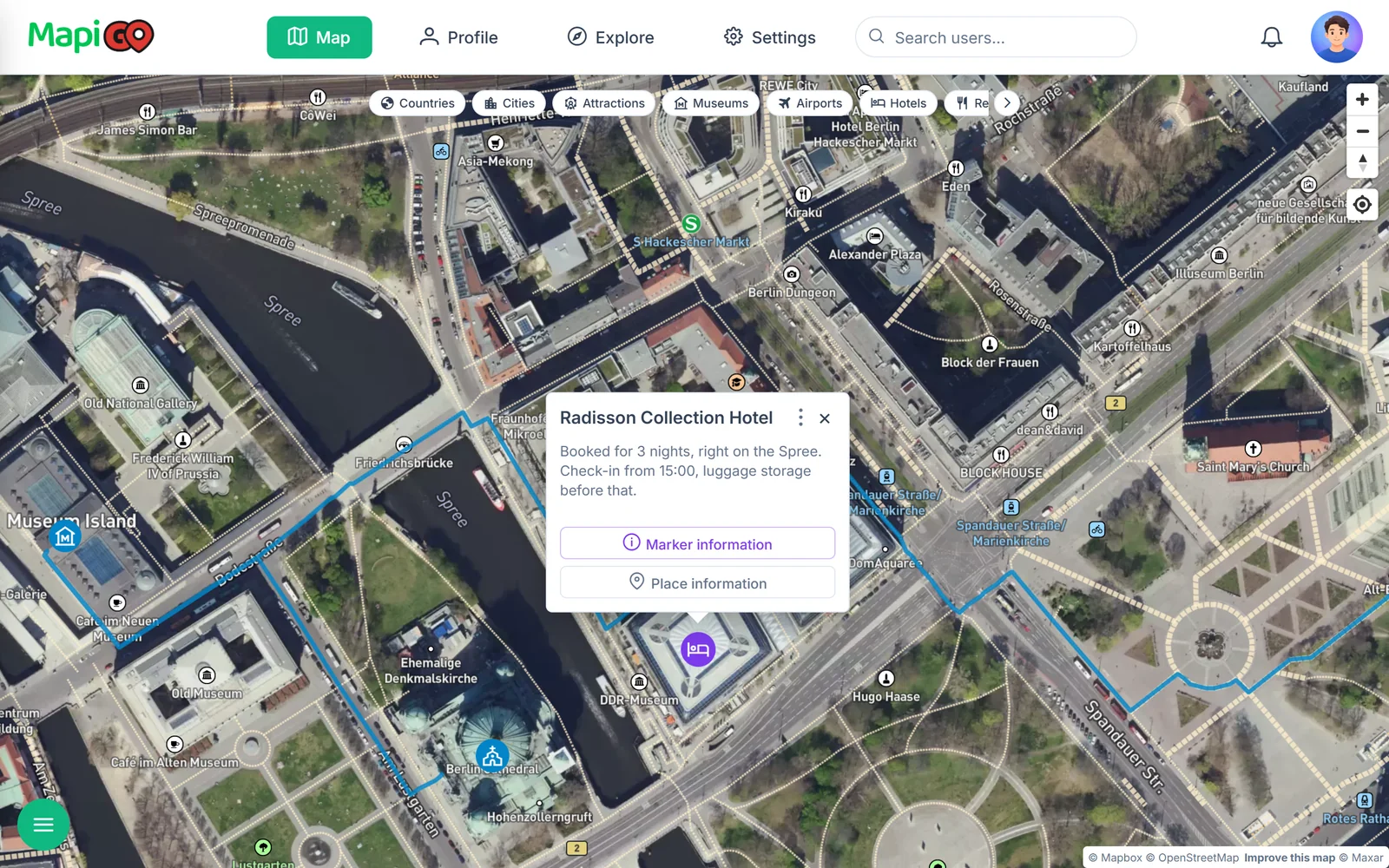Select the Café im Alten Museum icon
The height and width of the screenshot is (868, 1389).
click(x=174, y=744)
